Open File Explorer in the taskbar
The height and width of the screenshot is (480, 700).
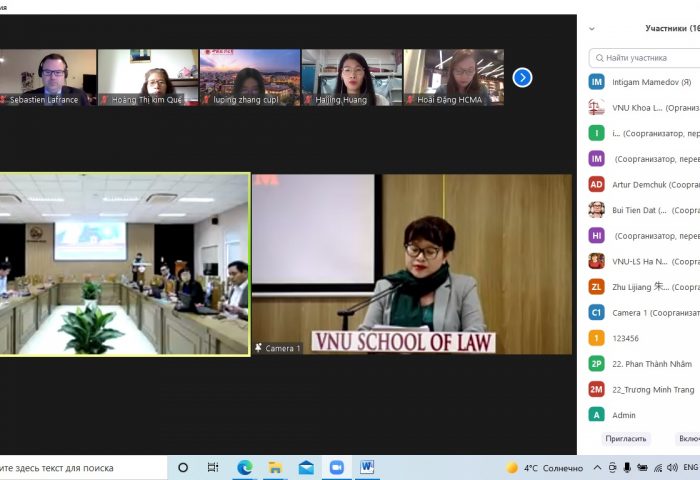coord(275,467)
